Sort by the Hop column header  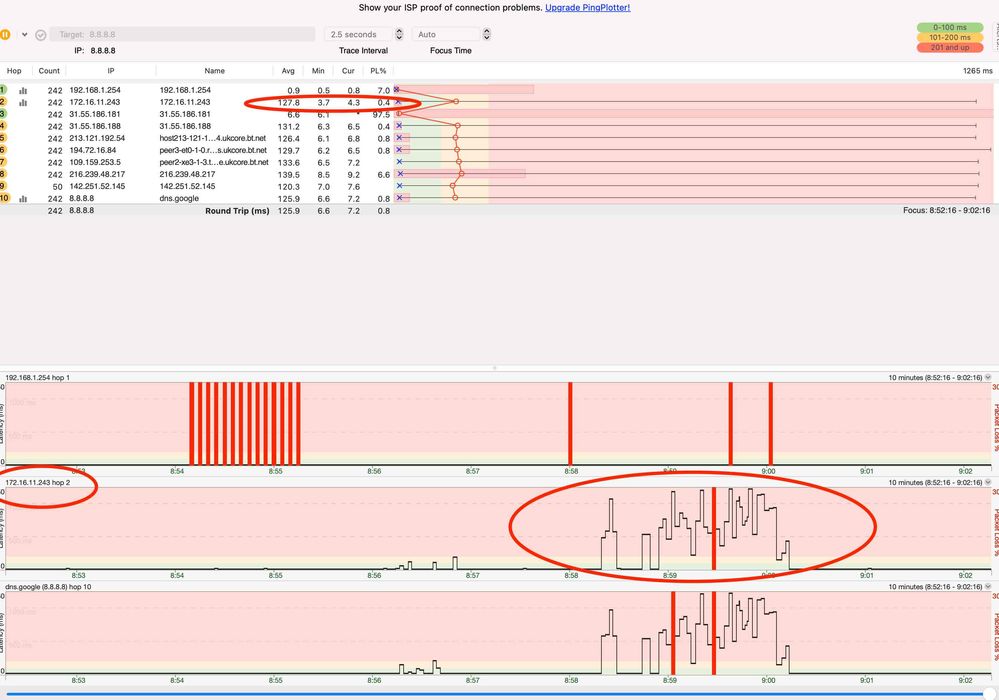[14, 71]
